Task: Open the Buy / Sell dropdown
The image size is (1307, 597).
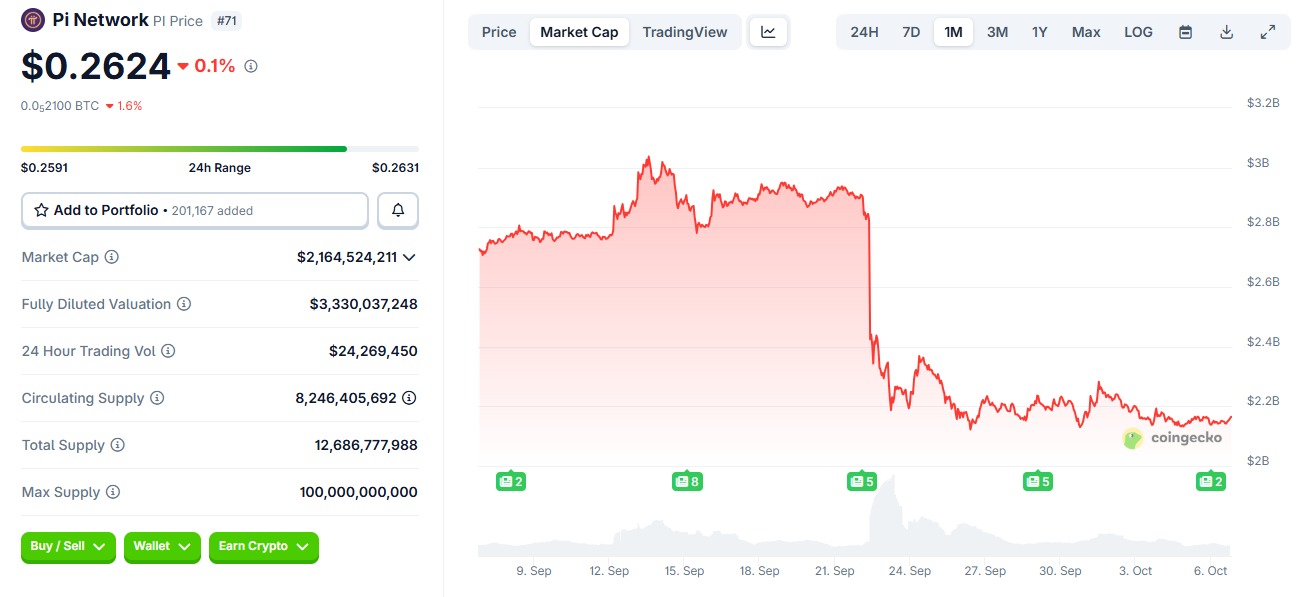Action: [x=68, y=547]
